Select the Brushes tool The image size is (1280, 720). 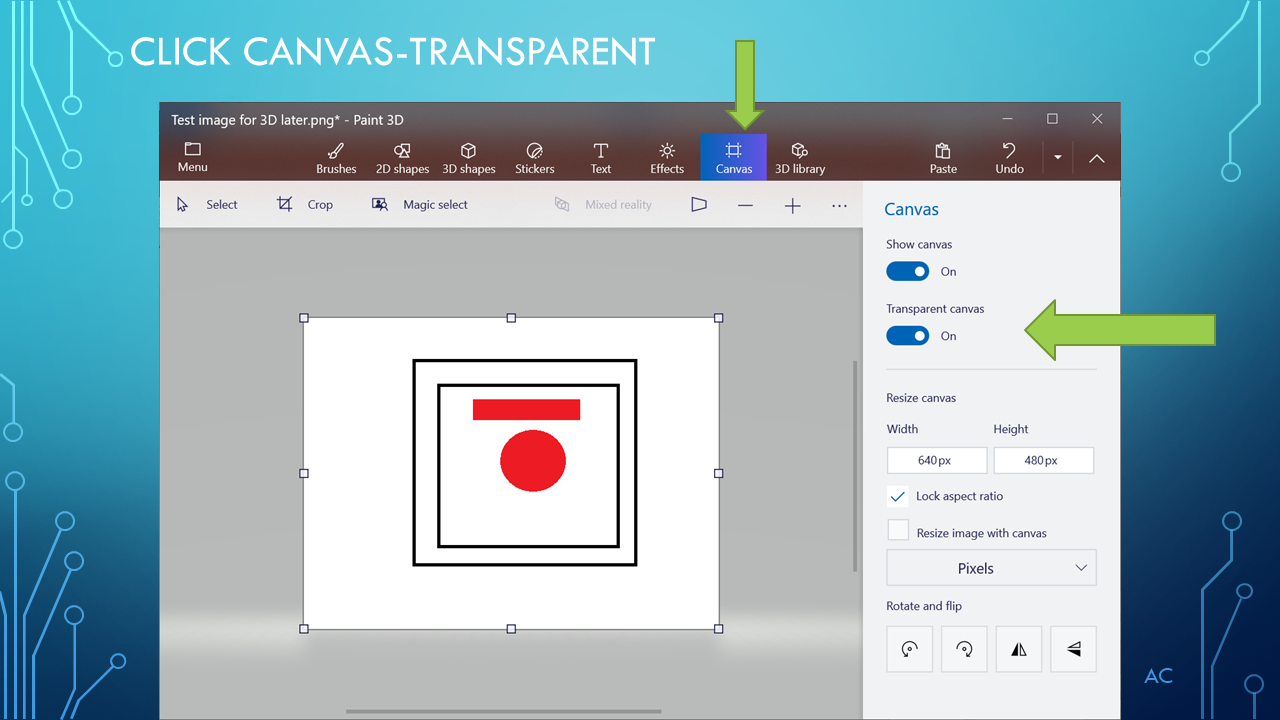(x=336, y=157)
